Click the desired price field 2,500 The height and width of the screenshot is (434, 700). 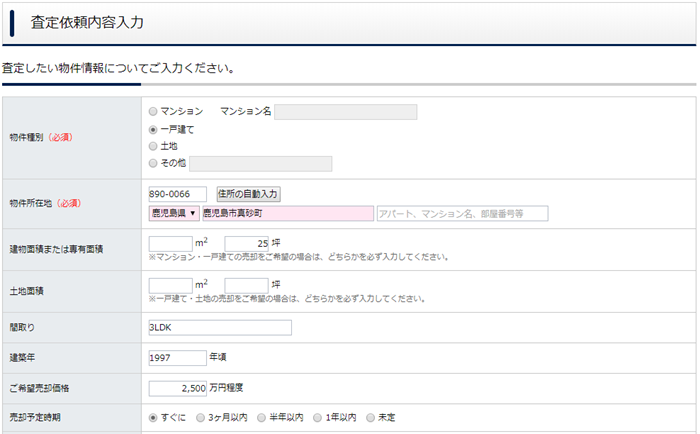point(178,388)
